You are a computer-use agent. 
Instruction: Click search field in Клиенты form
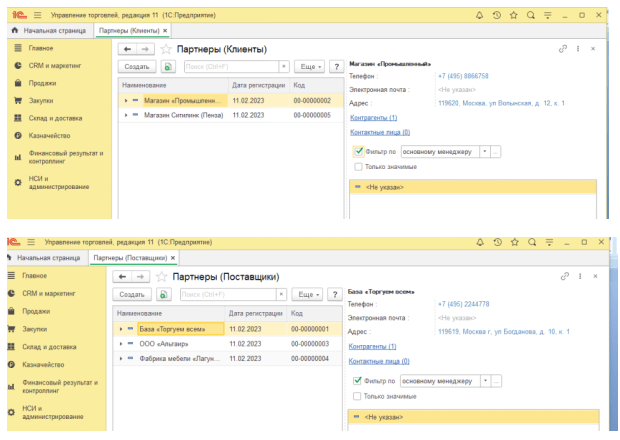231,66
